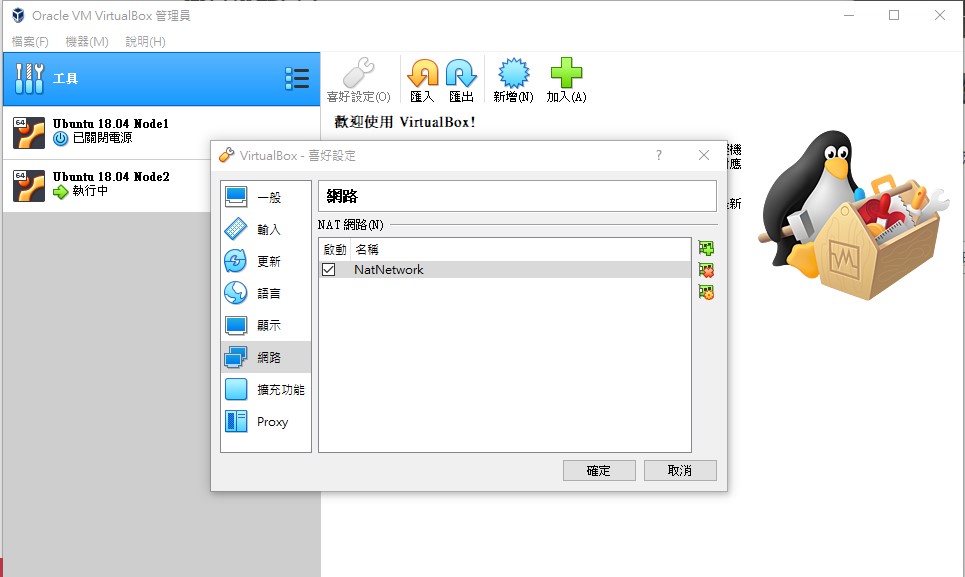The width and height of the screenshot is (965, 577).
Task: Open the 說明(H) help menu
Action: (x=145, y=42)
